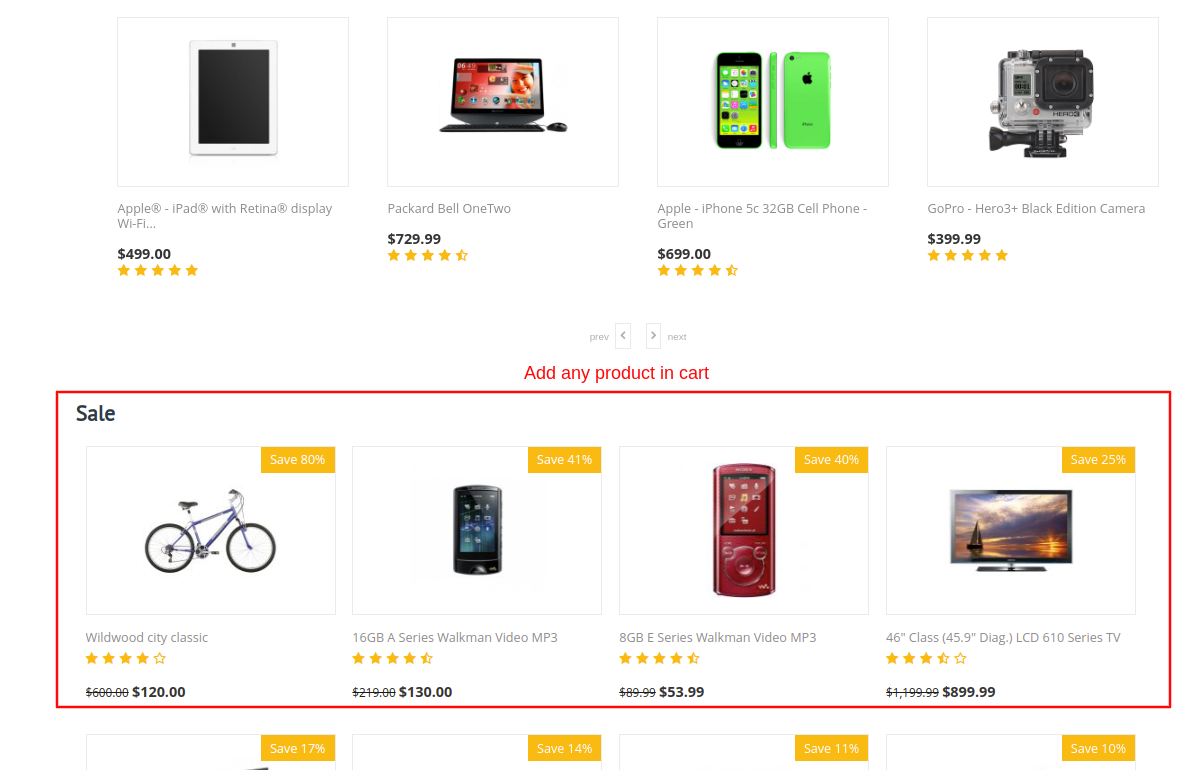1196x770 pixels.
Task: Select the GoPro Hero3+ camera image
Action: click(x=1043, y=100)
